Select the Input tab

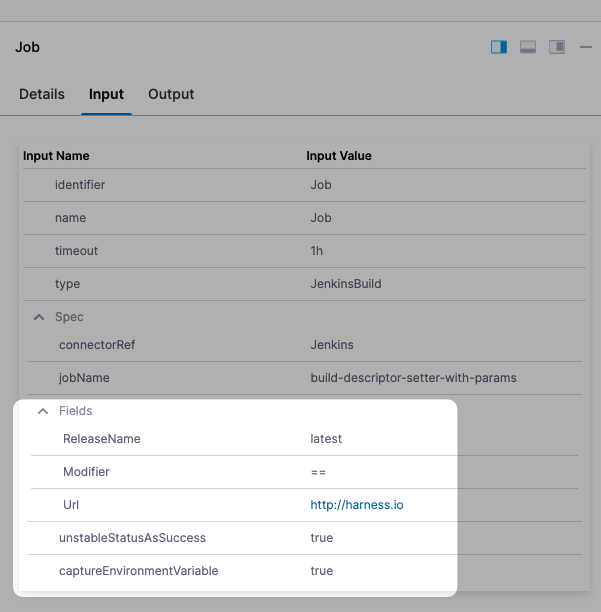click(106, 94)
